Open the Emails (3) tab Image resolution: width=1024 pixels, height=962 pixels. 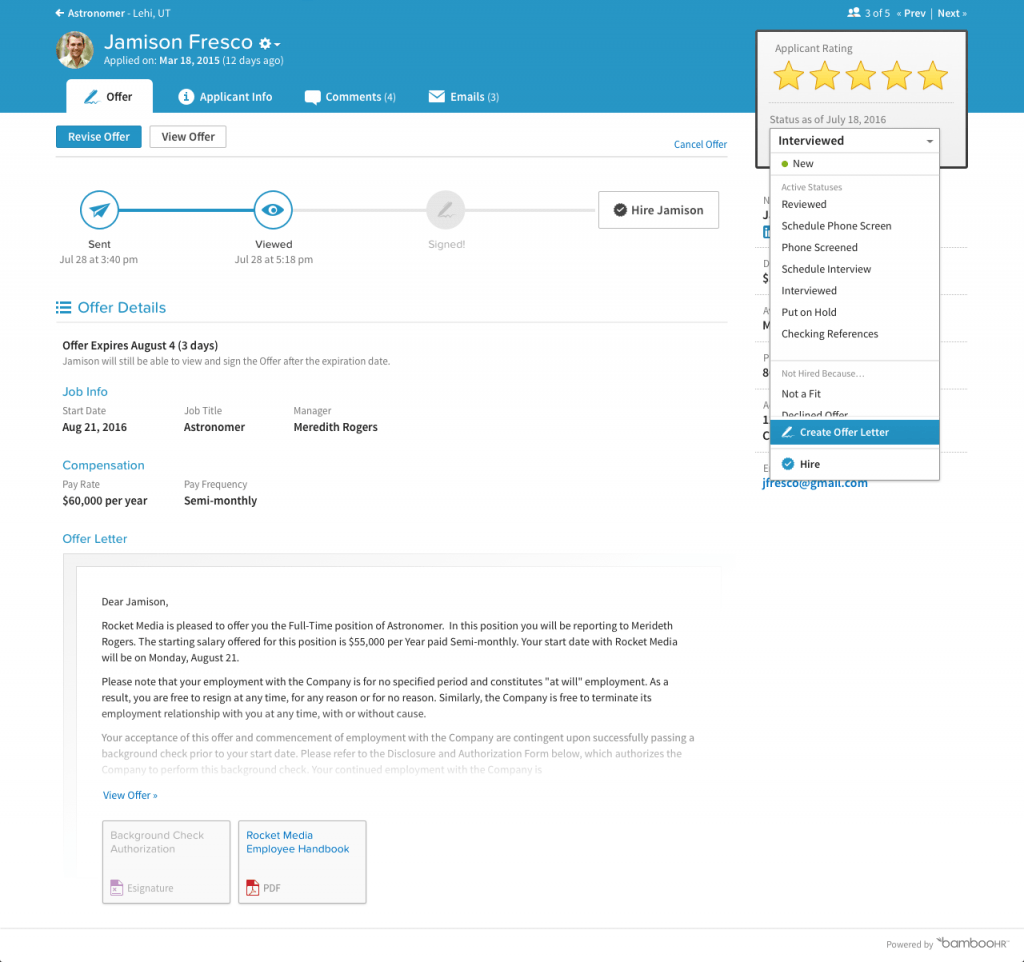pos(463,97)
